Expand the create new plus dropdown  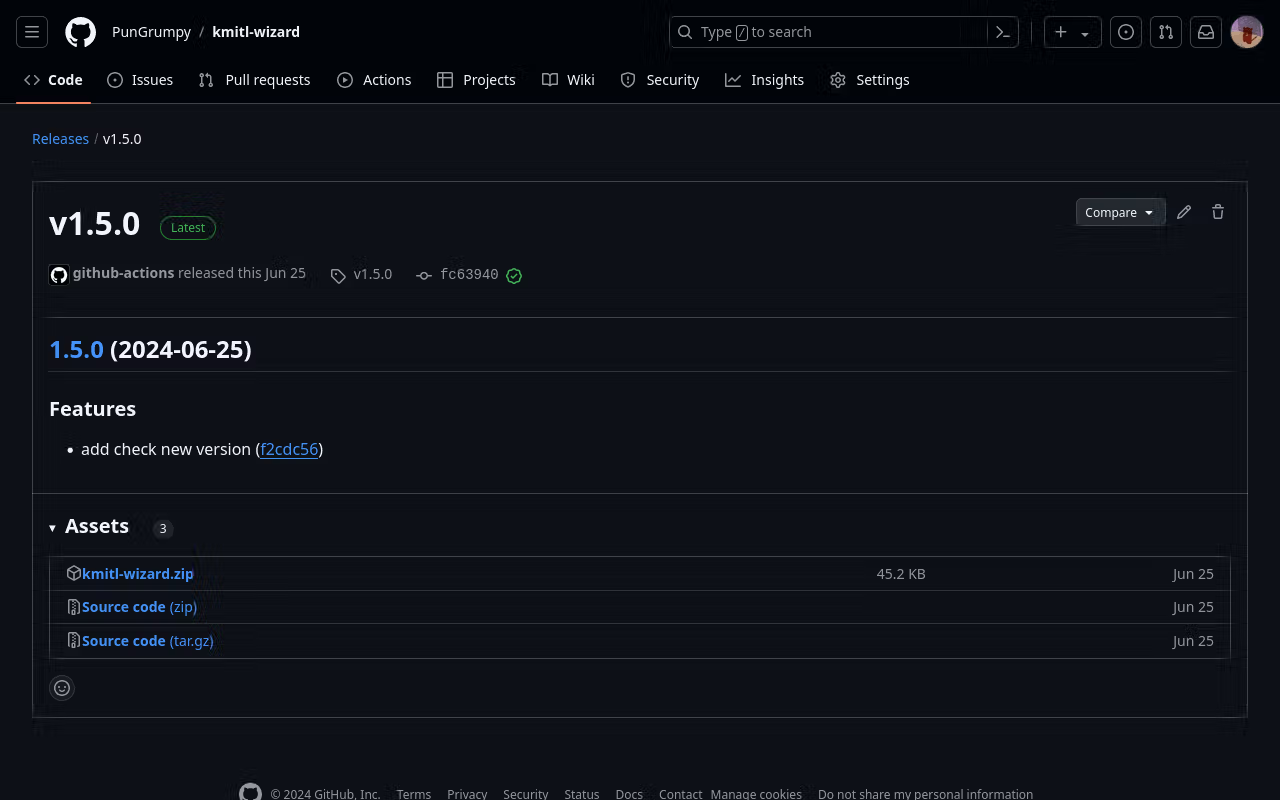click(x=1072, y=32)
